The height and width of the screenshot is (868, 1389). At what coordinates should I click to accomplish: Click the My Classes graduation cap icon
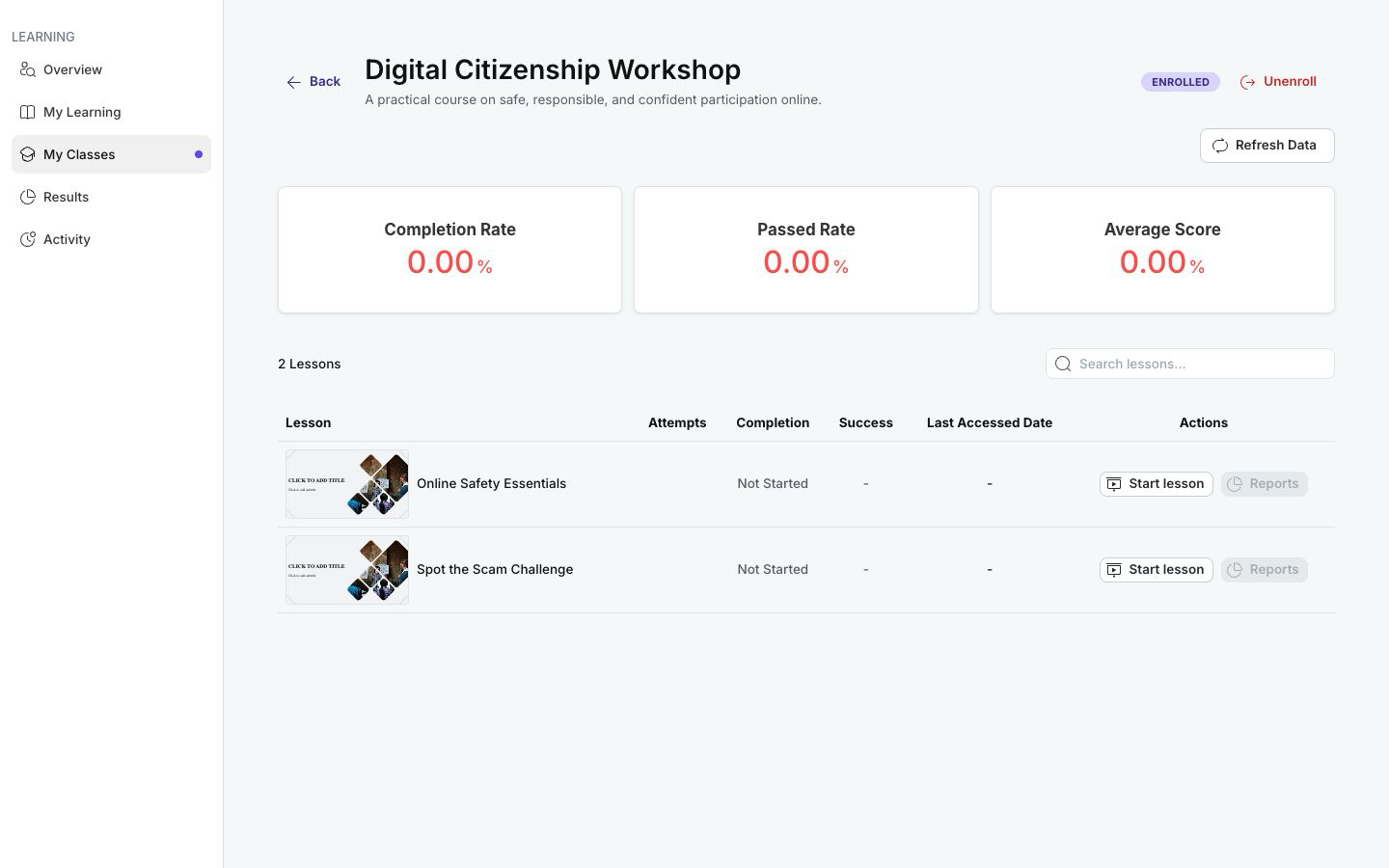click(28, 154)
